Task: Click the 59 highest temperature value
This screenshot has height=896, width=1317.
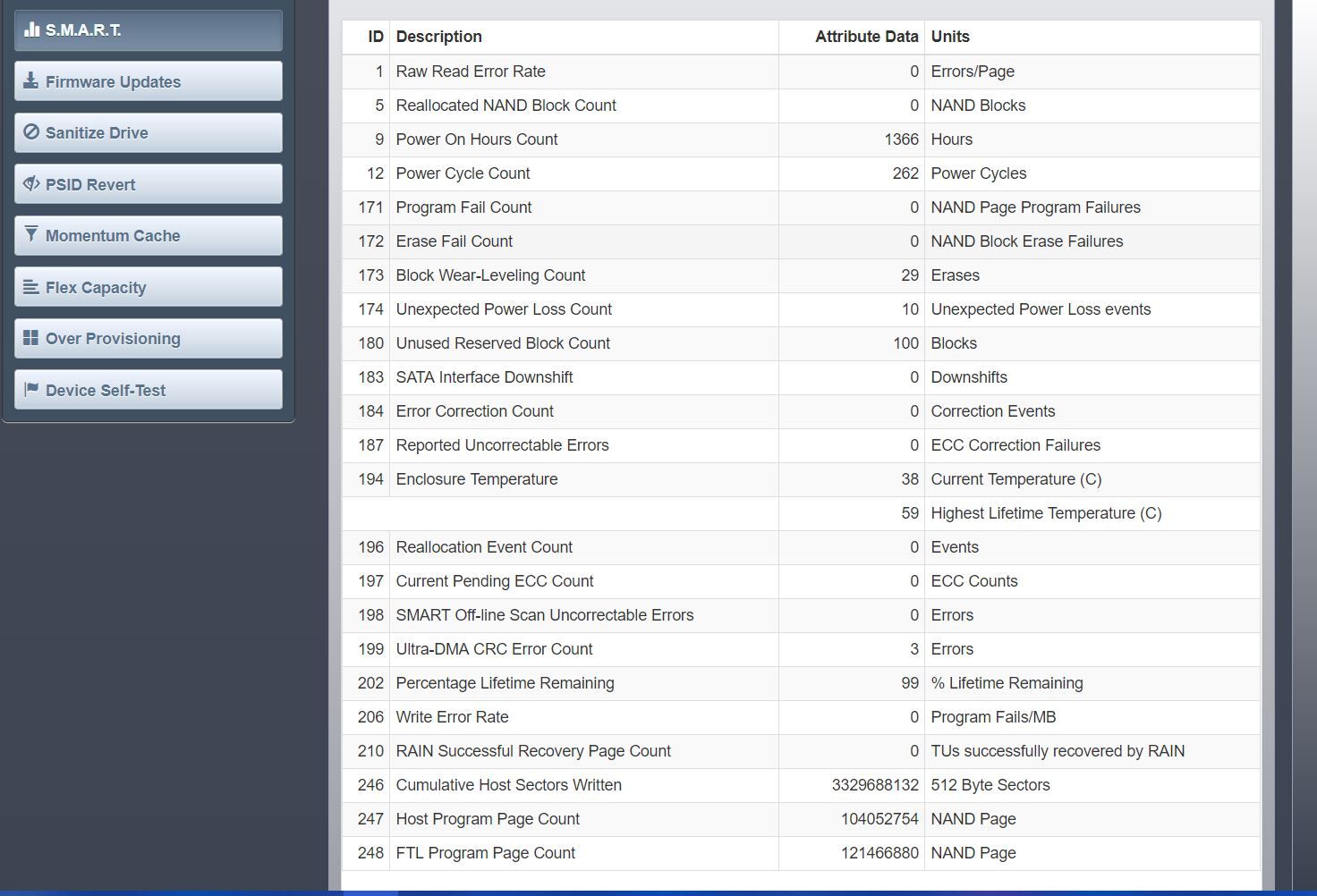Action: click(910, 513)
